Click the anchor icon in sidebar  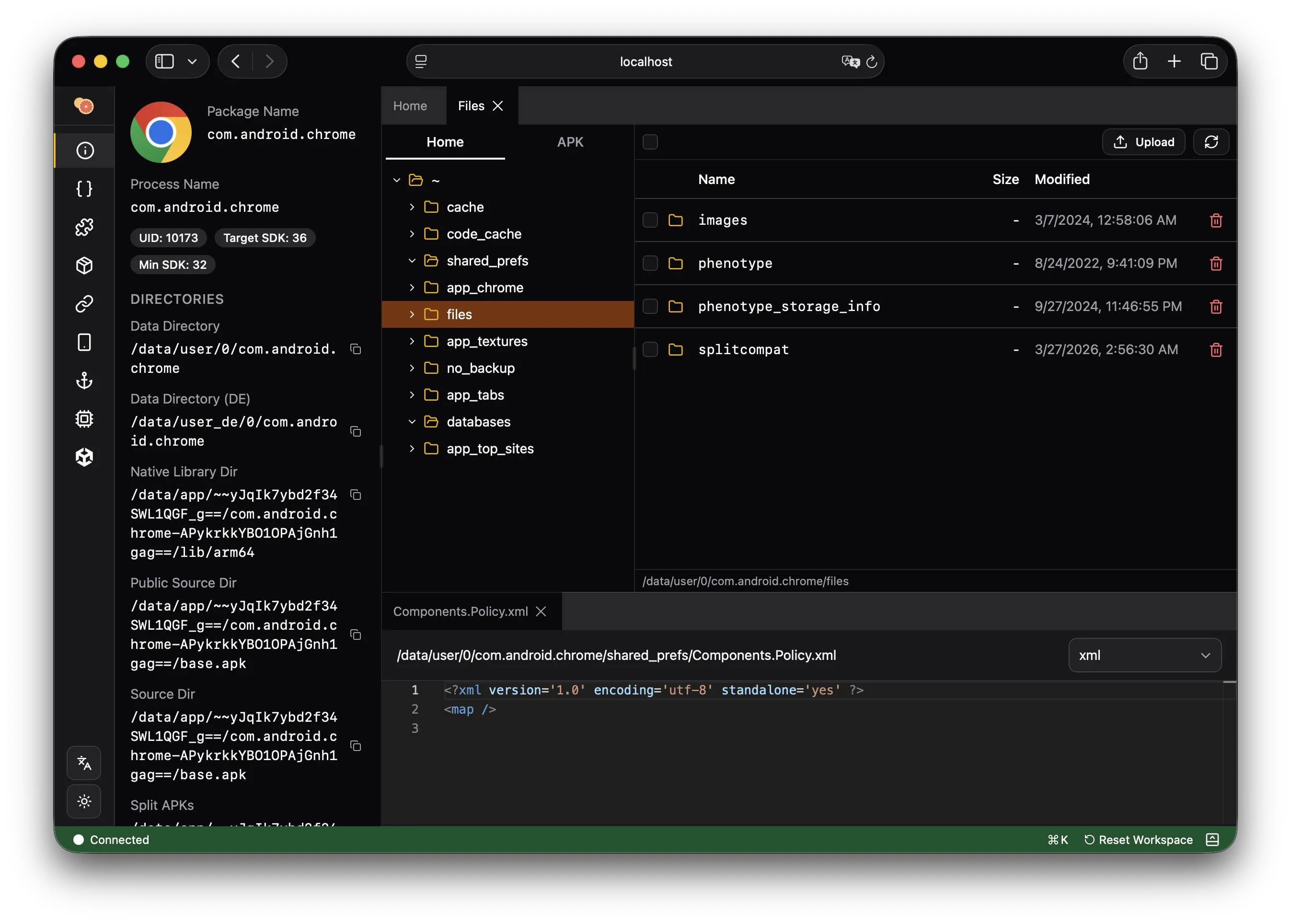coord(84,380)
